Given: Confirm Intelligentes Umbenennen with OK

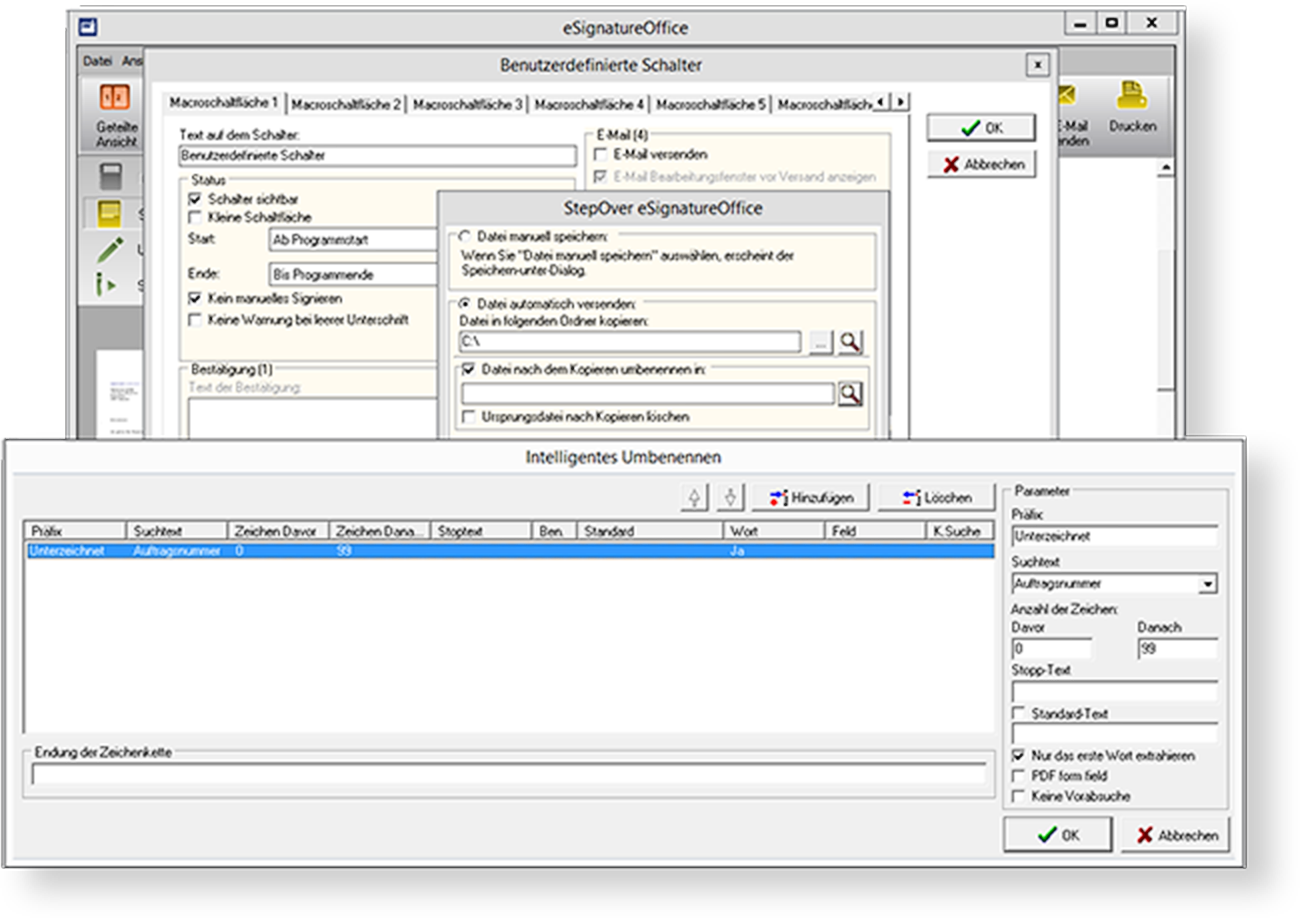Looking at the screenshot, I should click(1057, 835).
